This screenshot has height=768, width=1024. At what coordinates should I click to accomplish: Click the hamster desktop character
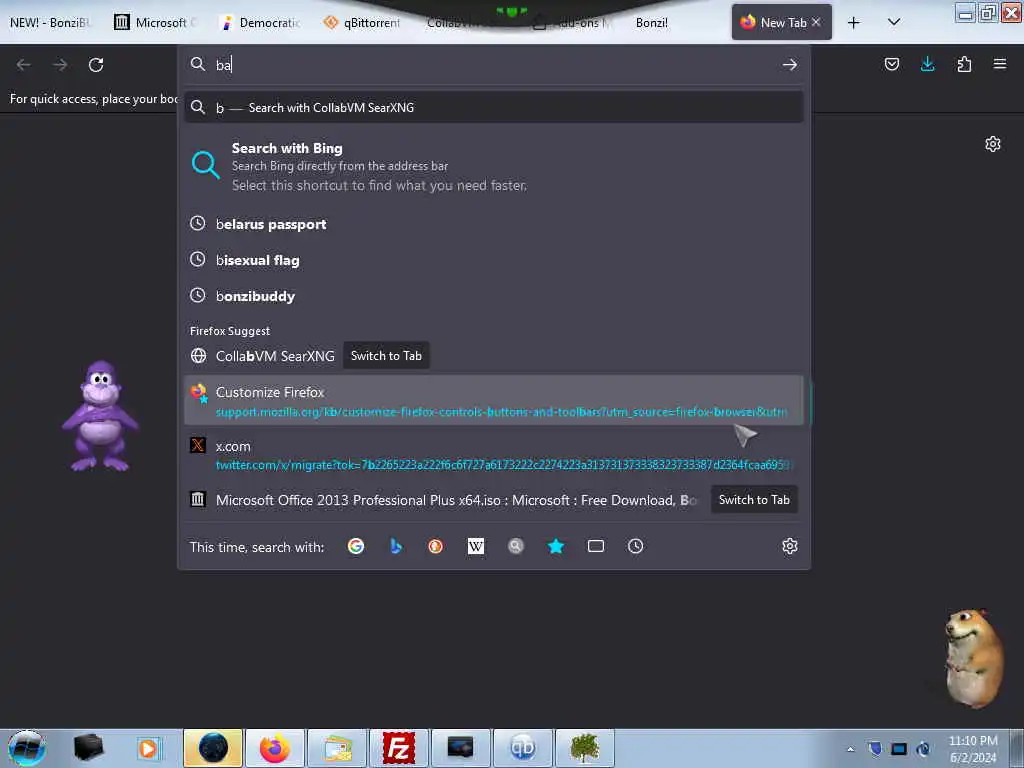pos(973,658)
